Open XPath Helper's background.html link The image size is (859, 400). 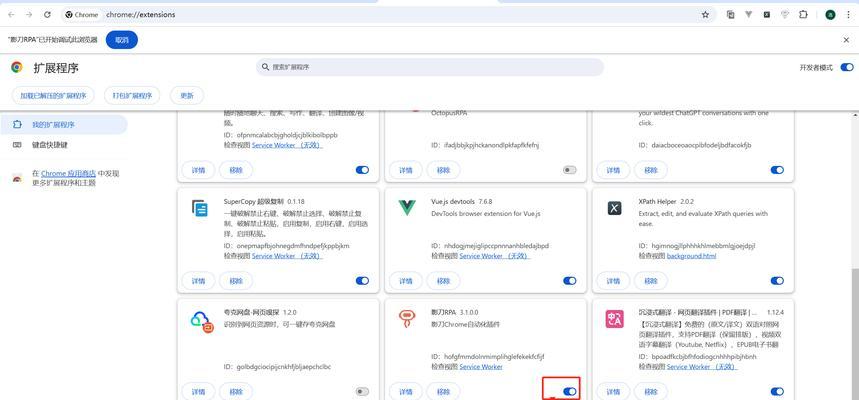691,256
